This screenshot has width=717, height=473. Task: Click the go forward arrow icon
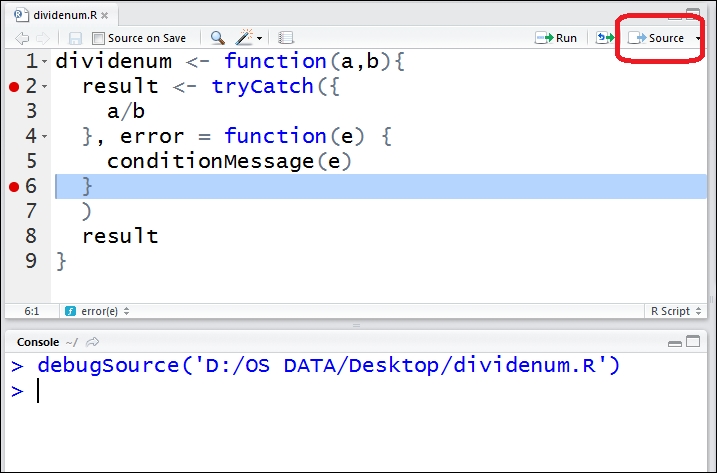tap(43, 38)
